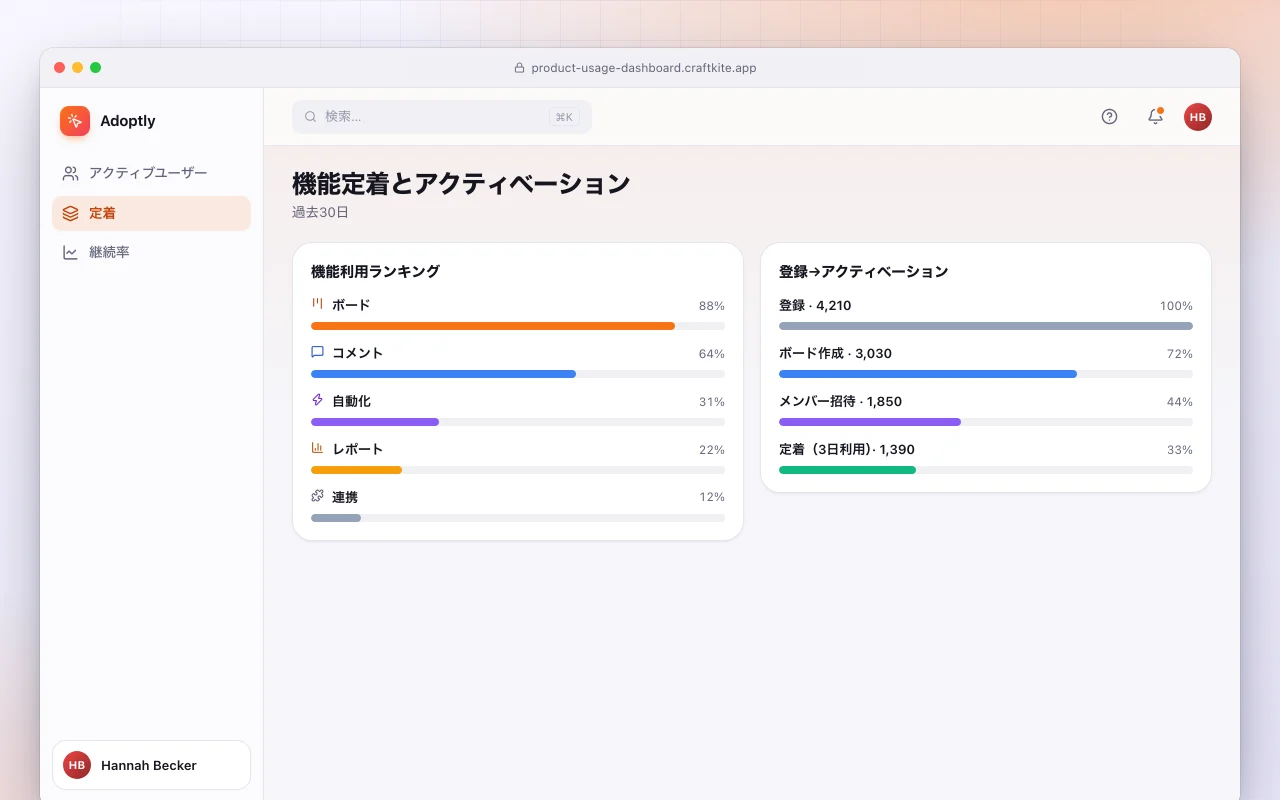Focus the 検索 search field
The height and width of the screenshot is (800, 1280).
[442, 117]
